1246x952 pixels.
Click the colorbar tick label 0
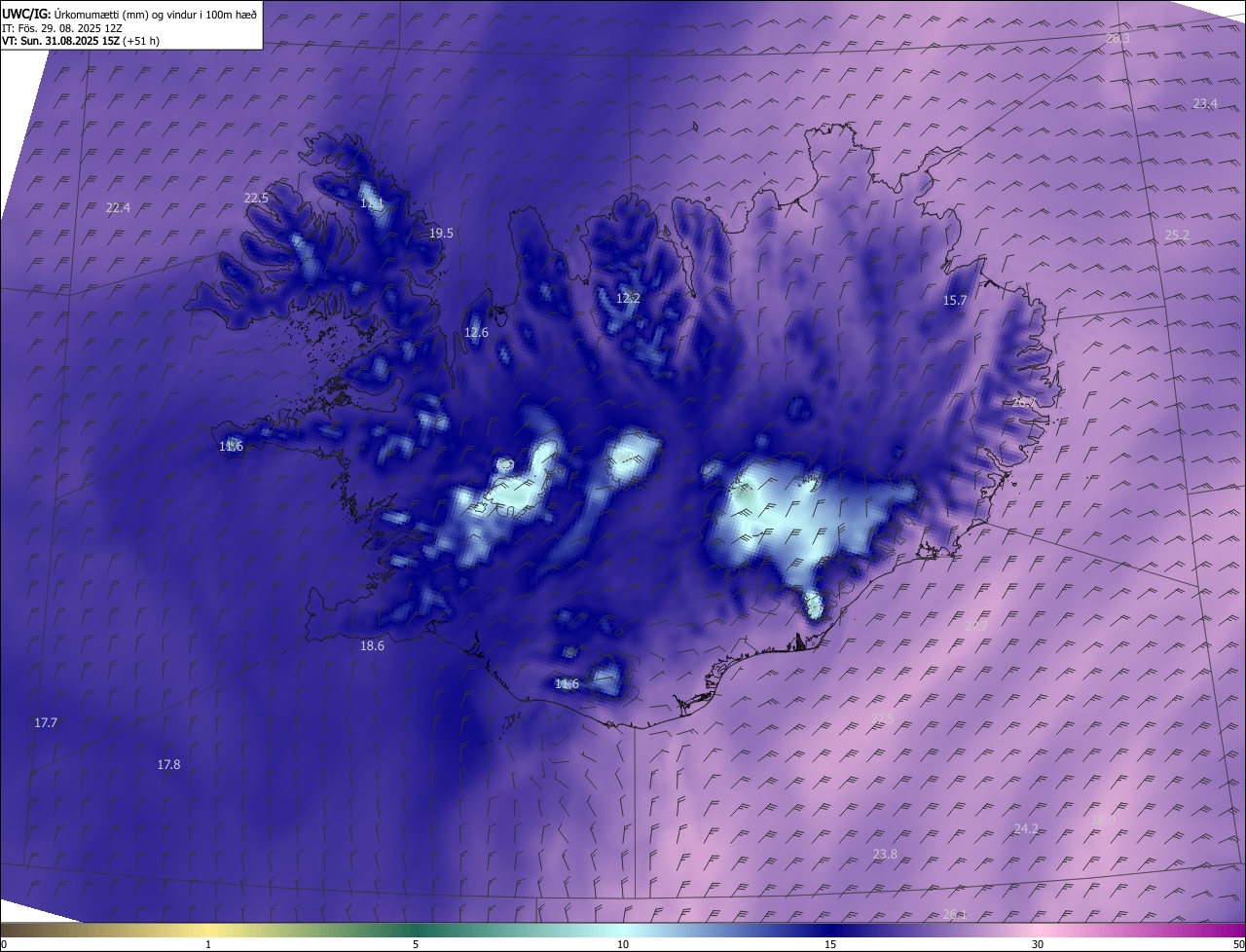(4, 944)
